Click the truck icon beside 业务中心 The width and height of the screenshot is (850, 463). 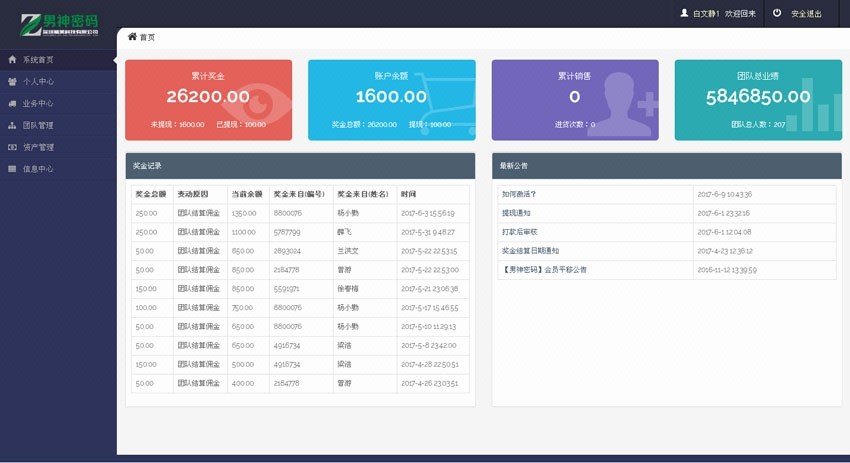click(12, 103)
